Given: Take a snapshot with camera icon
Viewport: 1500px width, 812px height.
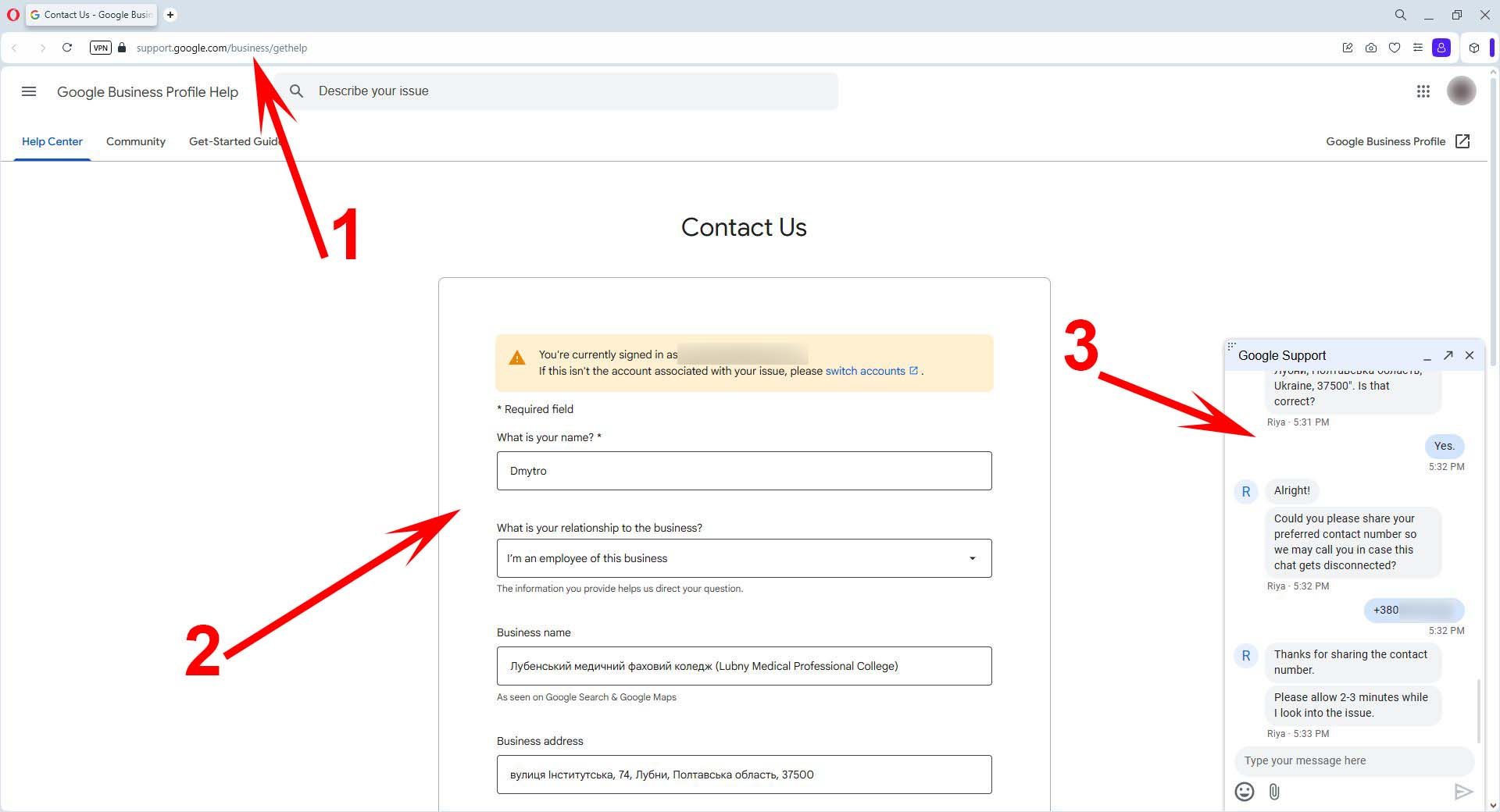Looking at the screenshot, I should coord(1371,48).
